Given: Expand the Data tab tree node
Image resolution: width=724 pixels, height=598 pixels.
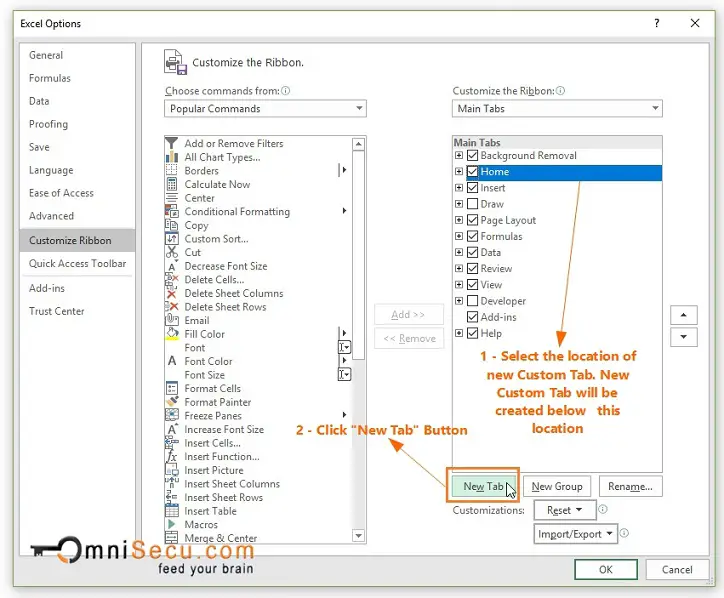Looking at the screenshot, I should (x=459, y=252).
